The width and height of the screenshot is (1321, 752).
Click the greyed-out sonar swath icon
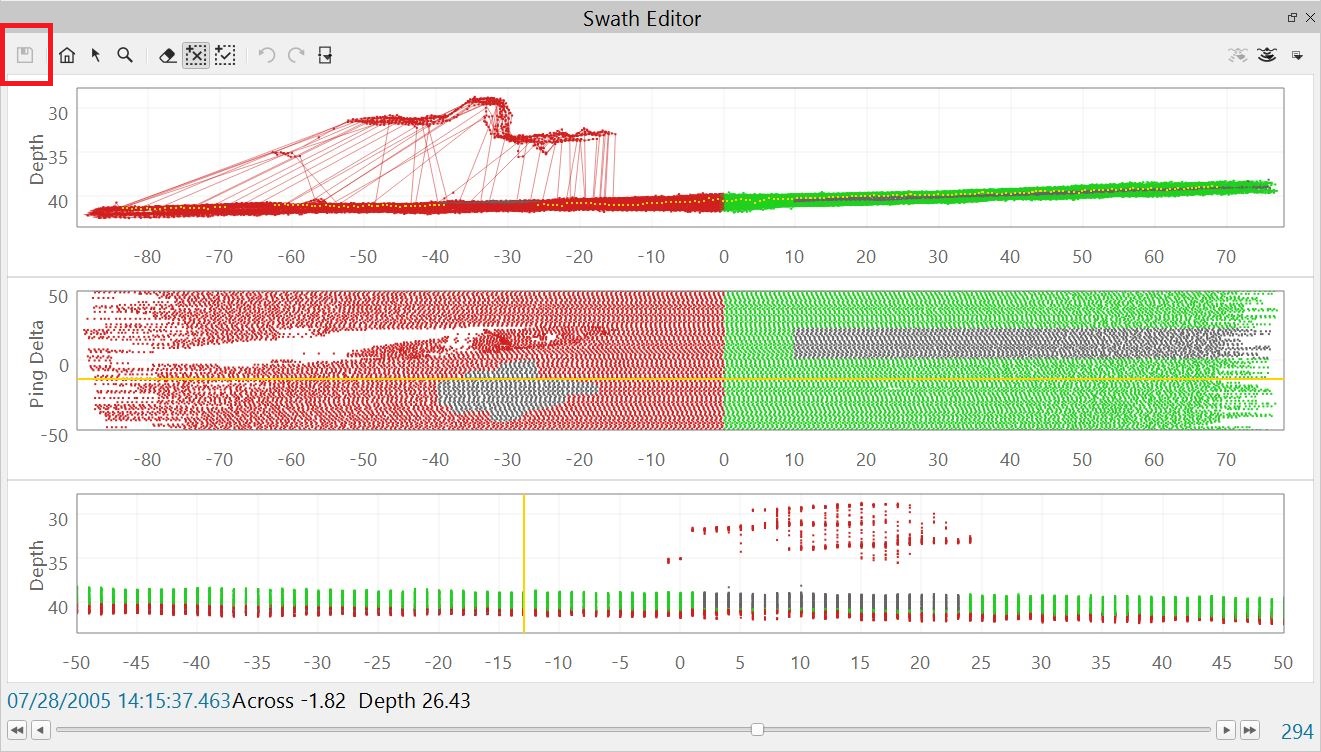(x=1238, y=56)
